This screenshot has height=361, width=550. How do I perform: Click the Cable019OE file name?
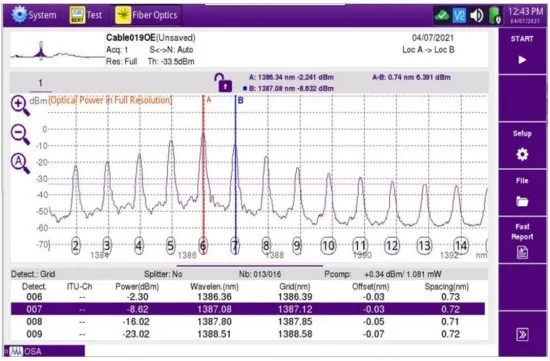tap(130, 38)
